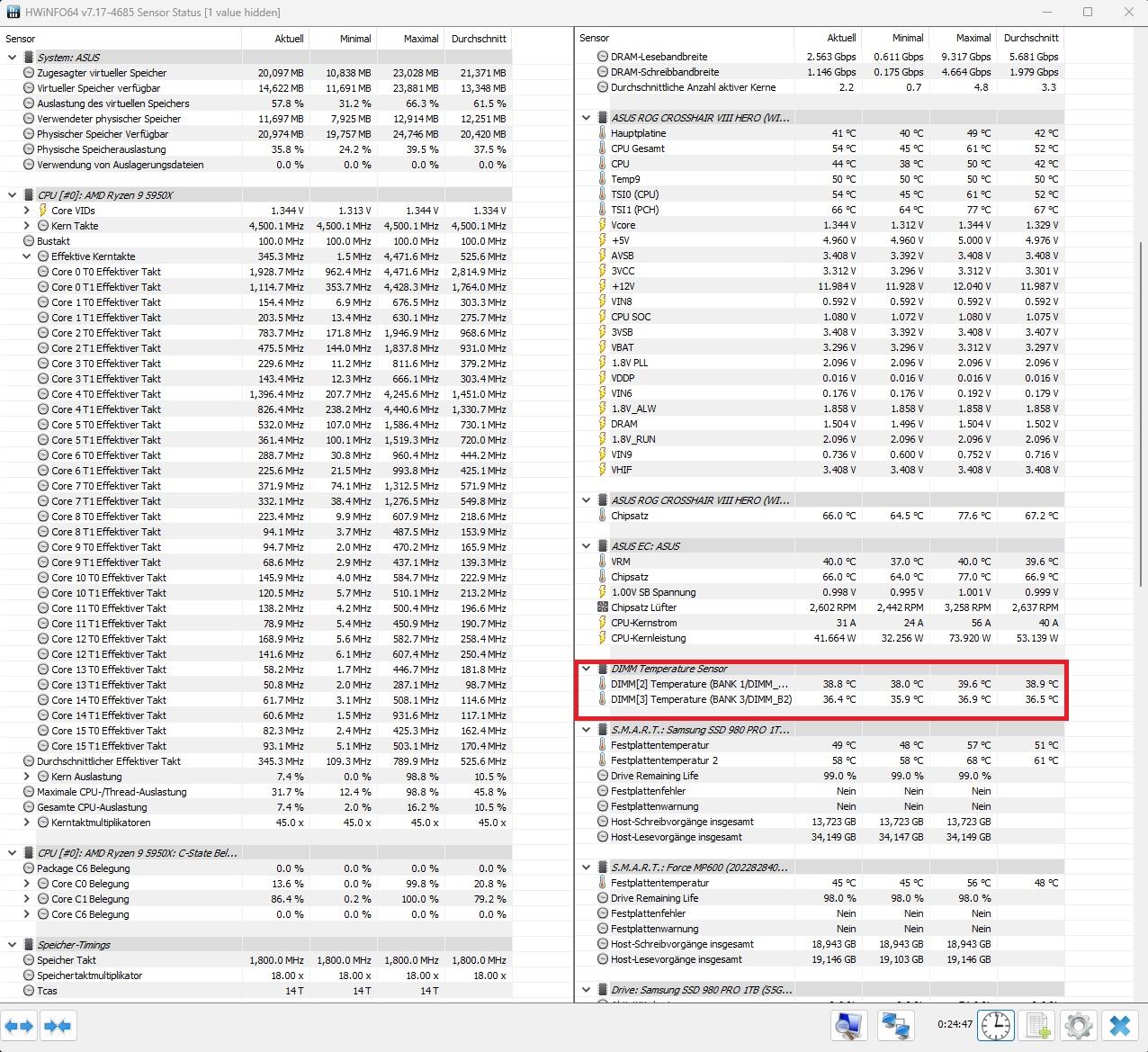Click the chip icon of DIMM Temperature Sensor
The image size is (1148, 1052).
[603, 669]
